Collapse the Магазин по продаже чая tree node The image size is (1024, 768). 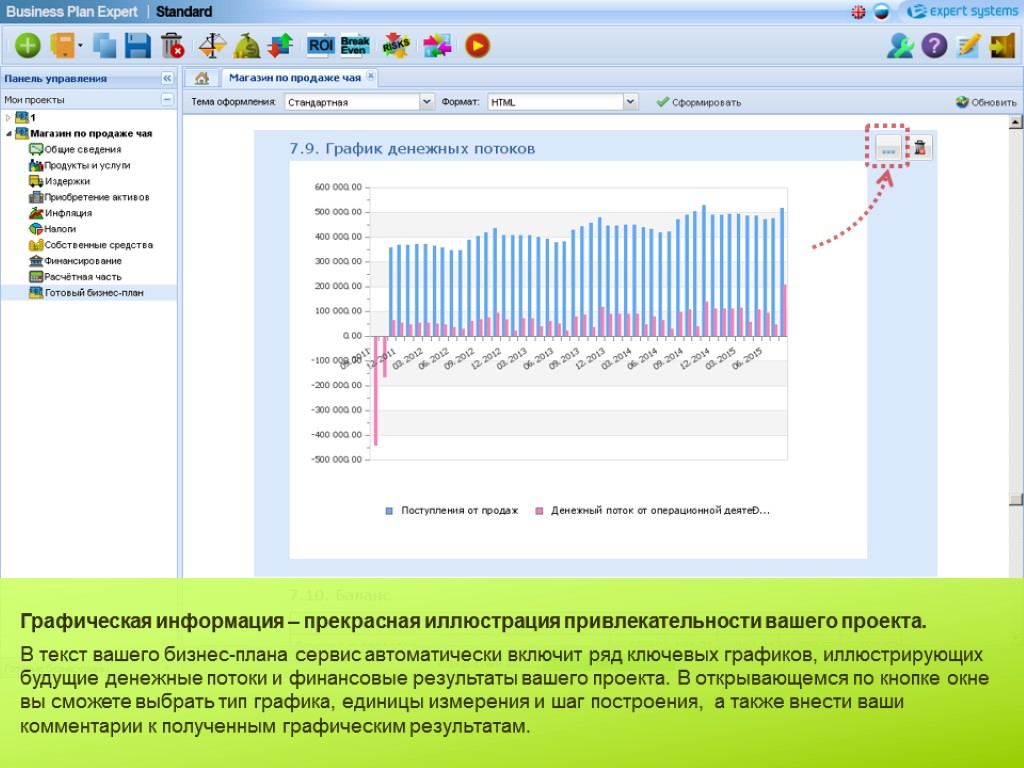point(8,133)
